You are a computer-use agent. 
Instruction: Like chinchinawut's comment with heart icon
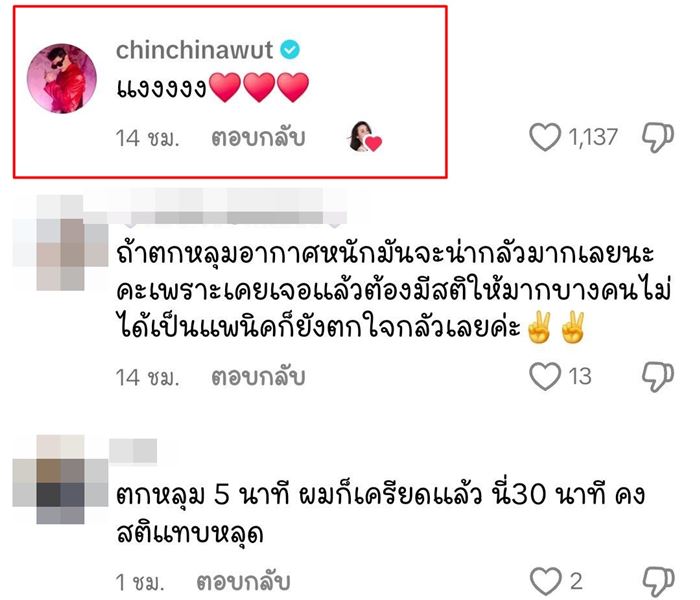tap(545, 137)
